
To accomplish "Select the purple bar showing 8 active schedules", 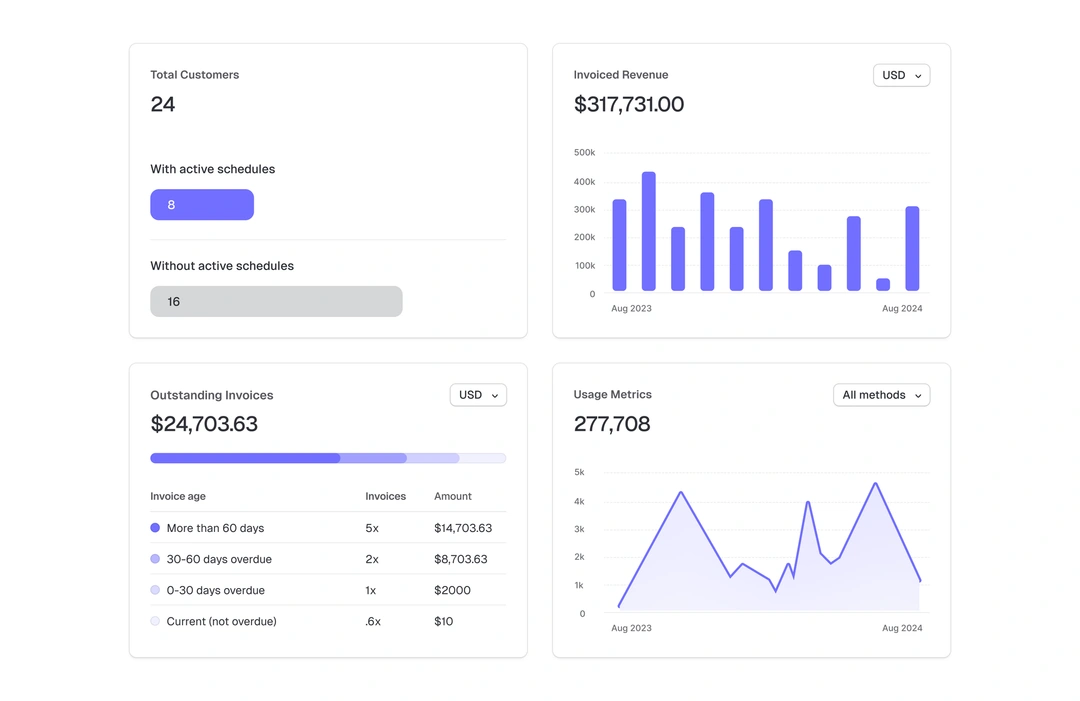I will (202, 205).
